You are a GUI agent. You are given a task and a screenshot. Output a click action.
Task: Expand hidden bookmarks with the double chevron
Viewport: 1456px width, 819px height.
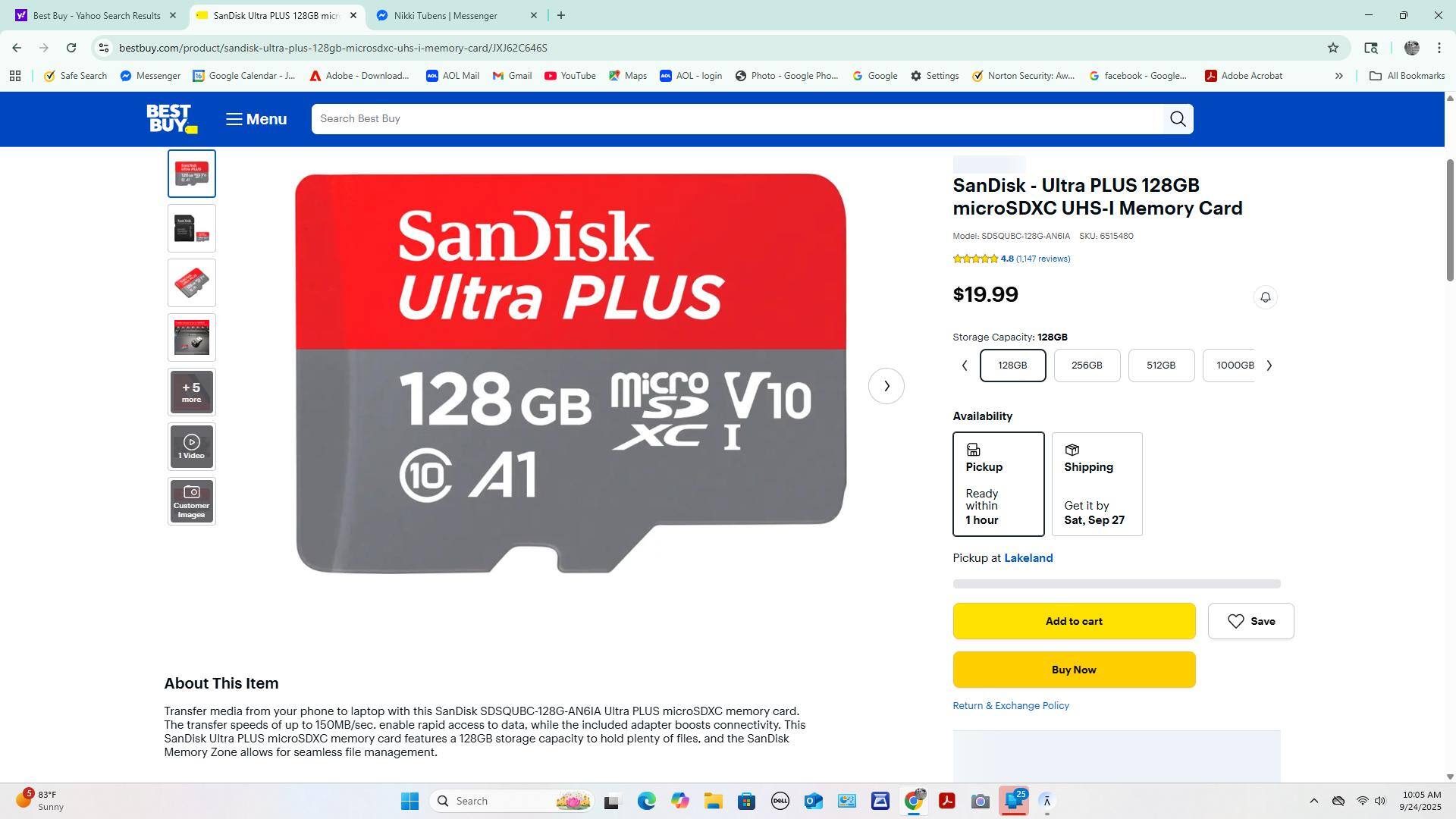tap(1338, 76)
